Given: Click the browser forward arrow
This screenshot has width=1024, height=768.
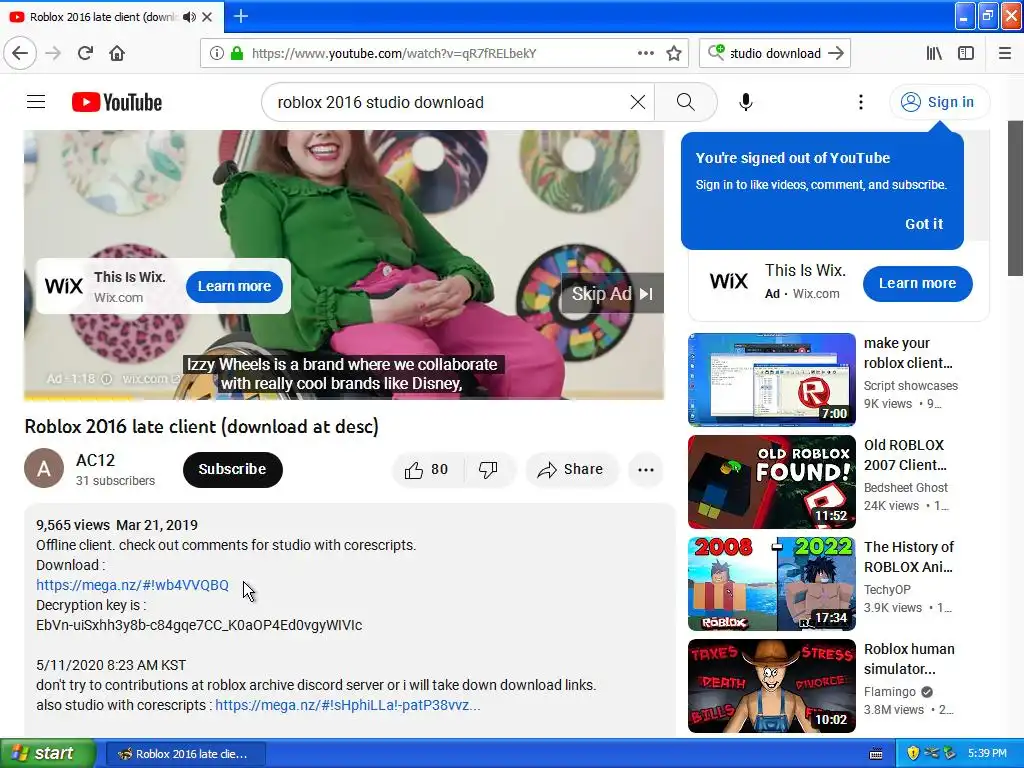Looking at the screenshot, I should (54, 53).
